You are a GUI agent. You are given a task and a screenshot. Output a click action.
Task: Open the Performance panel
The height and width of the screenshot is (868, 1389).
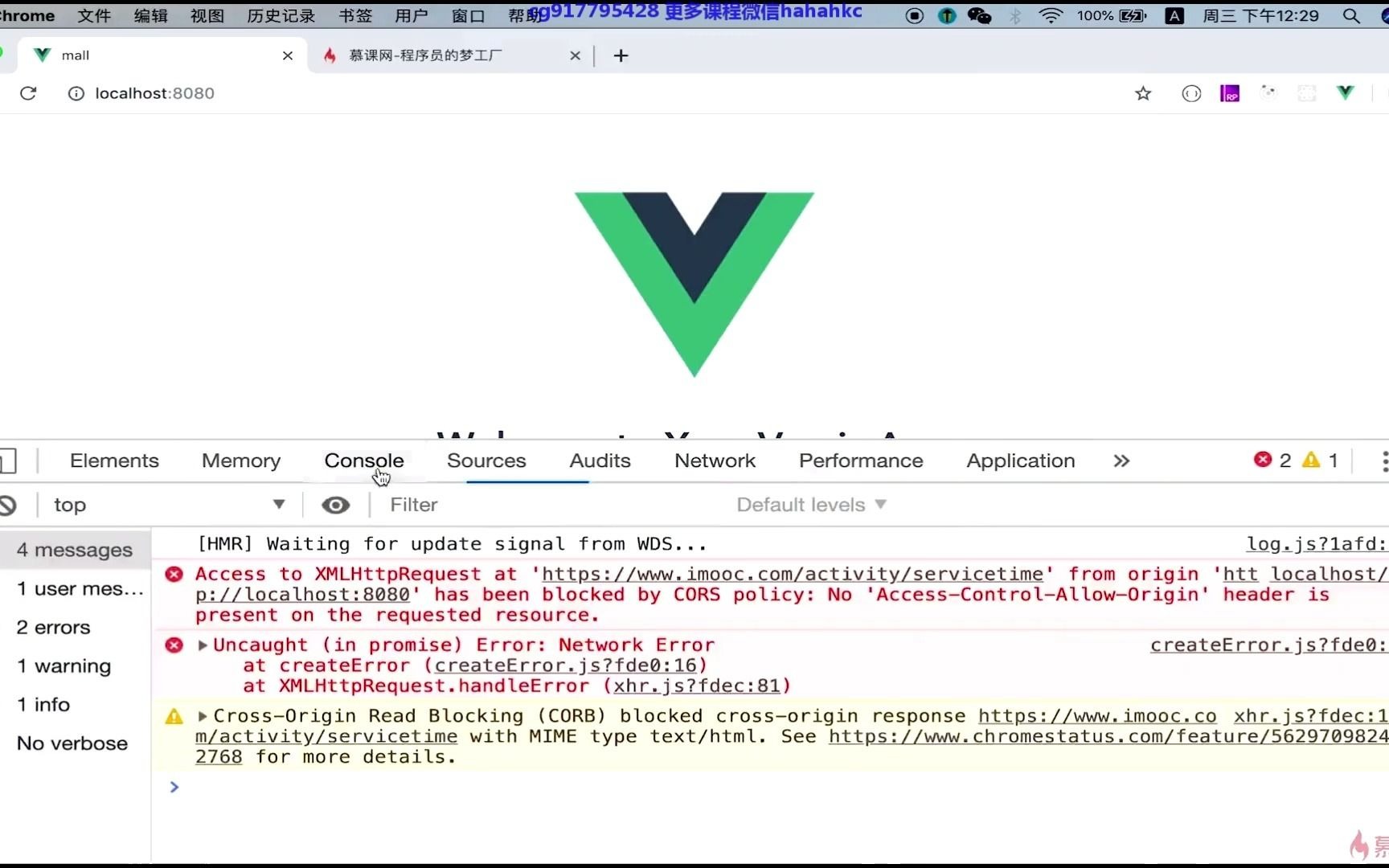861,461
